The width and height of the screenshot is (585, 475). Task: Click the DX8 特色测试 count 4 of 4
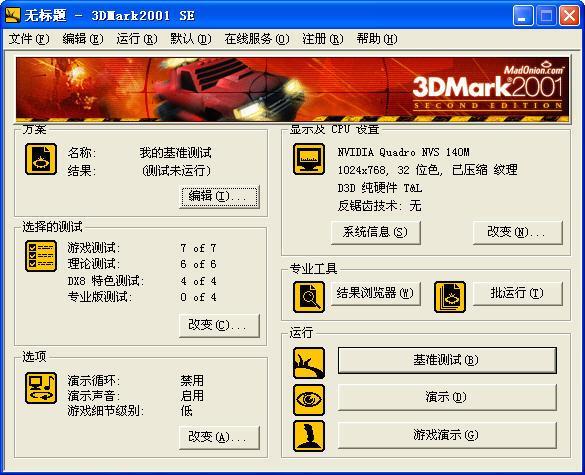click(198, 281)
